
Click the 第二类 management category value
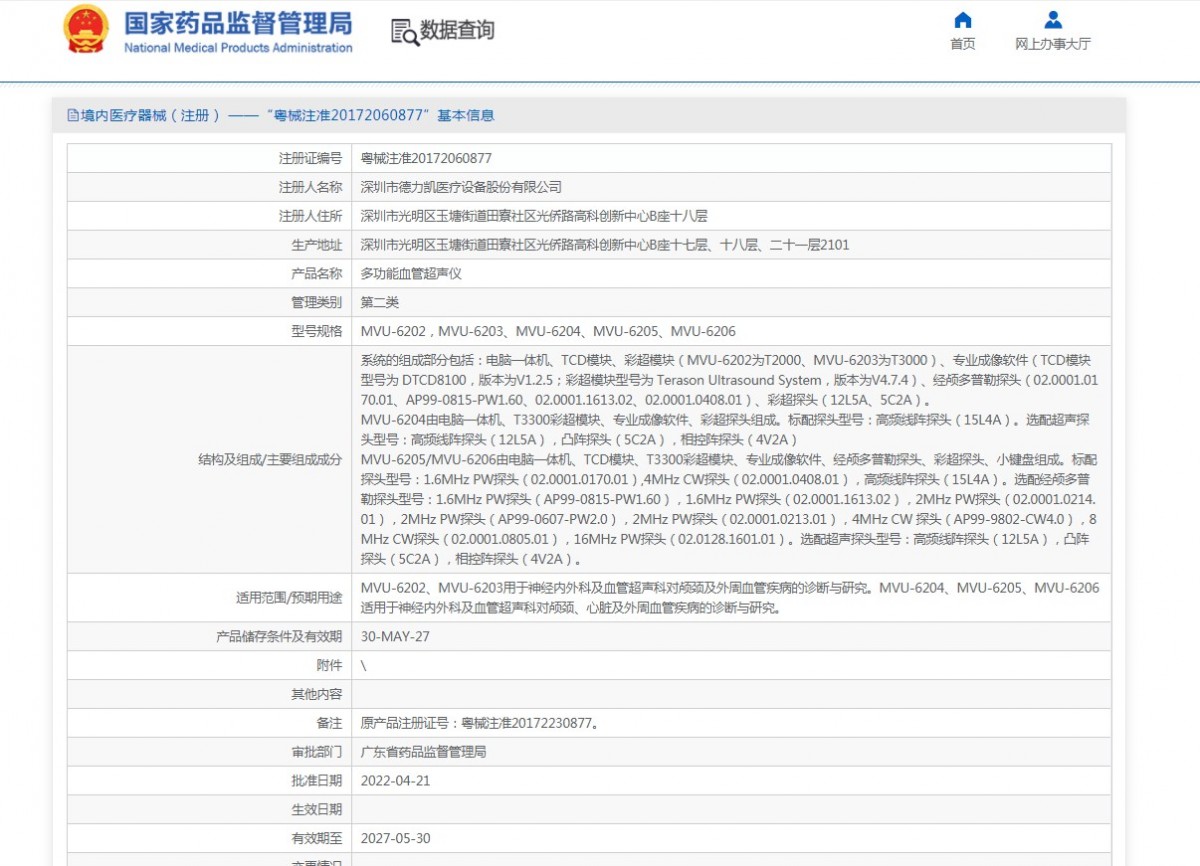[x=380, y=302]
